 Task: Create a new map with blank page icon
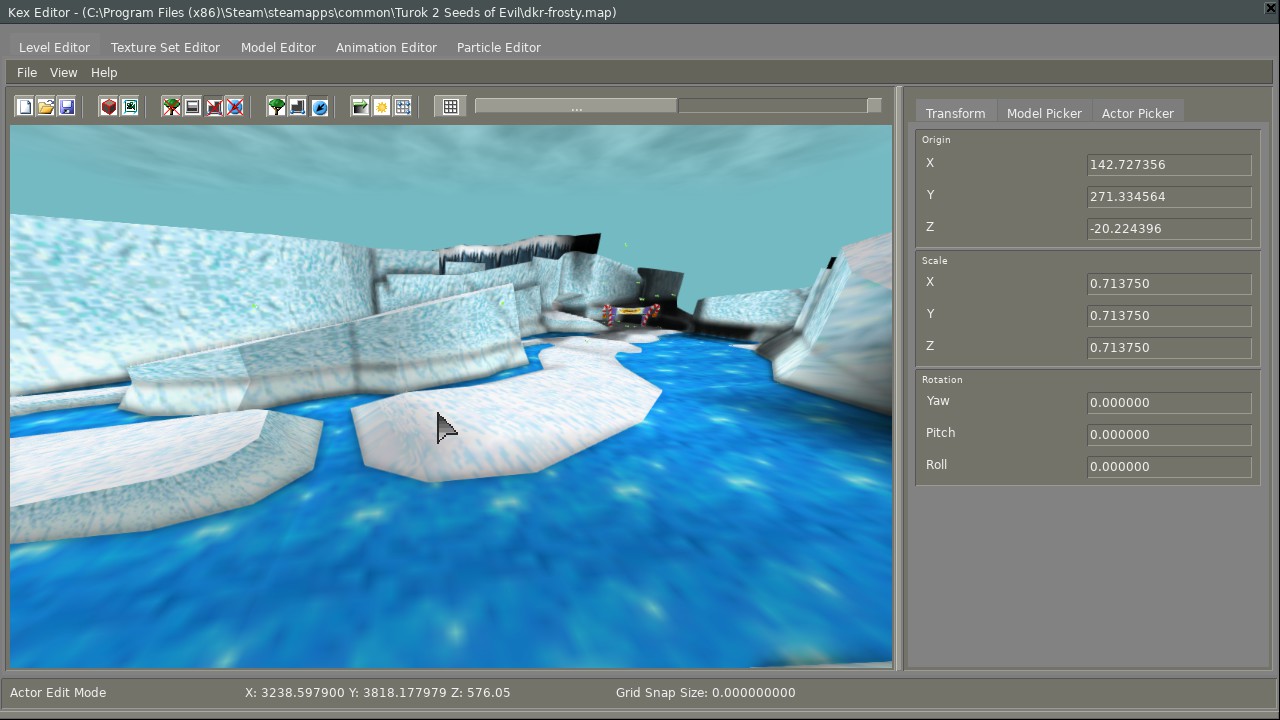click(24, 107)
